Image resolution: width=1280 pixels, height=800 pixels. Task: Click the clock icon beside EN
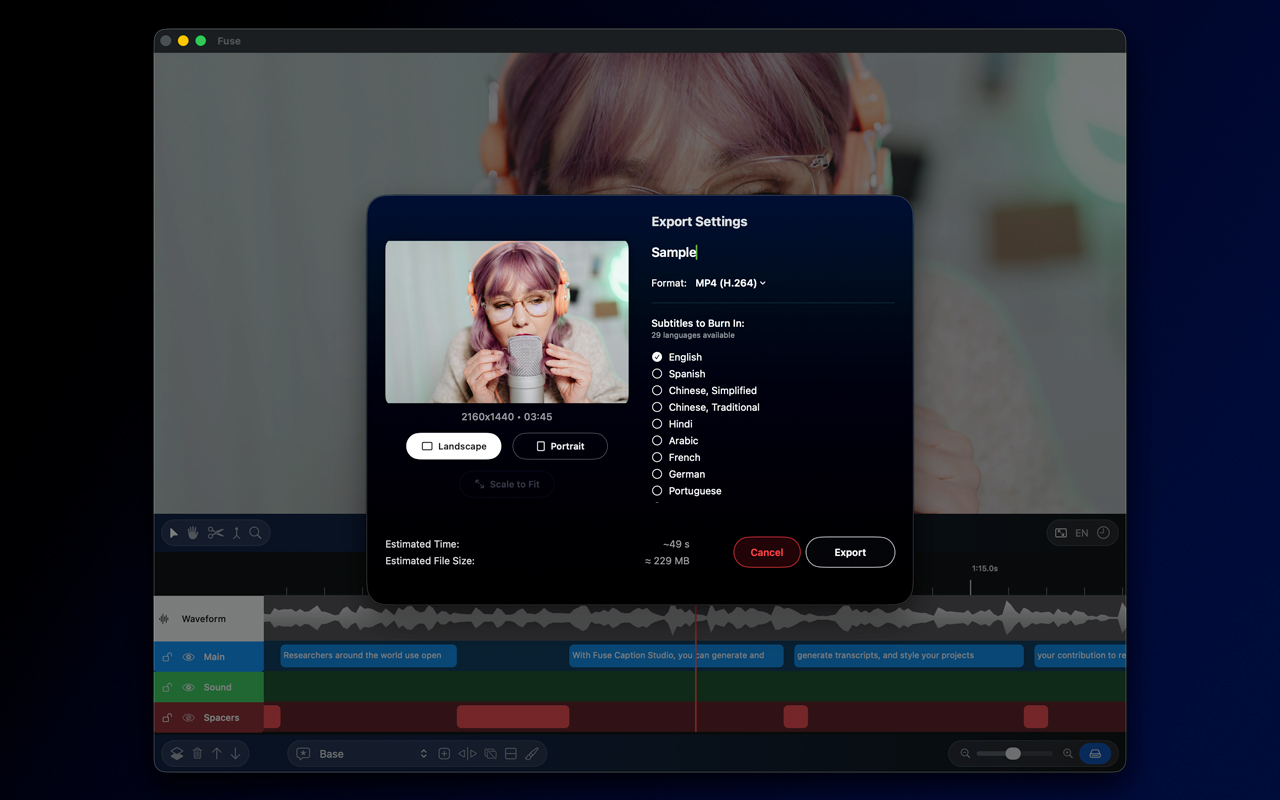point(1103,533)
